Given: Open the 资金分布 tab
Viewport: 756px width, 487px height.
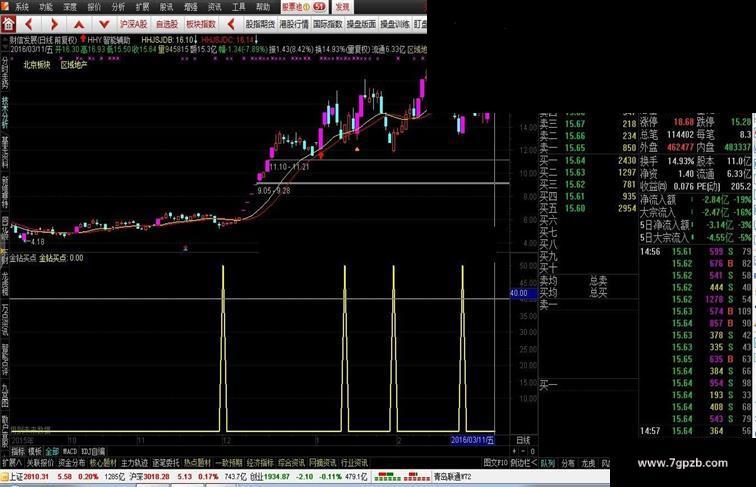Looking at the screenshot, I should pos(71,463).
